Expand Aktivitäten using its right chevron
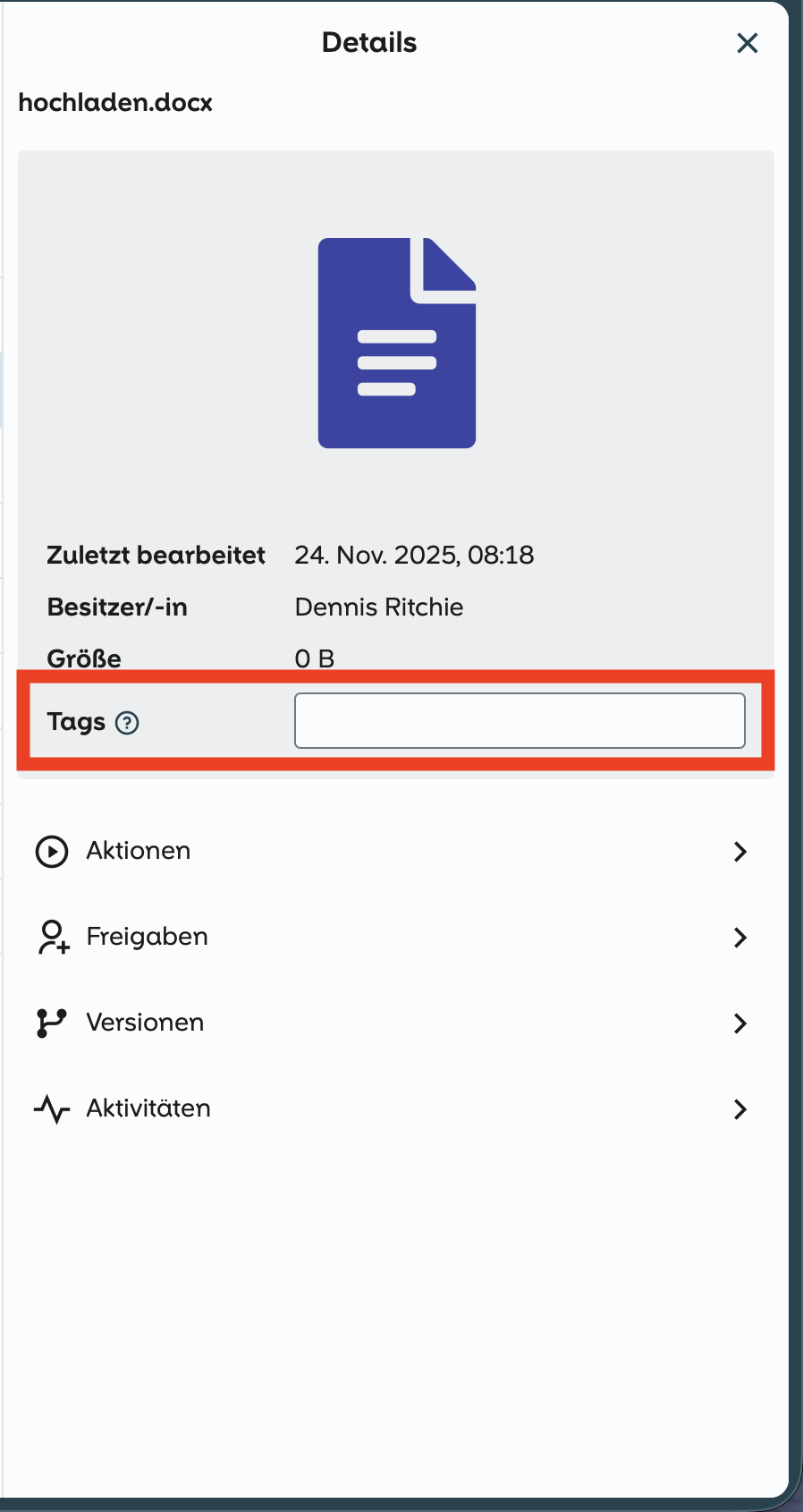Screen dimensions: 803x1512 (740, 1109)
